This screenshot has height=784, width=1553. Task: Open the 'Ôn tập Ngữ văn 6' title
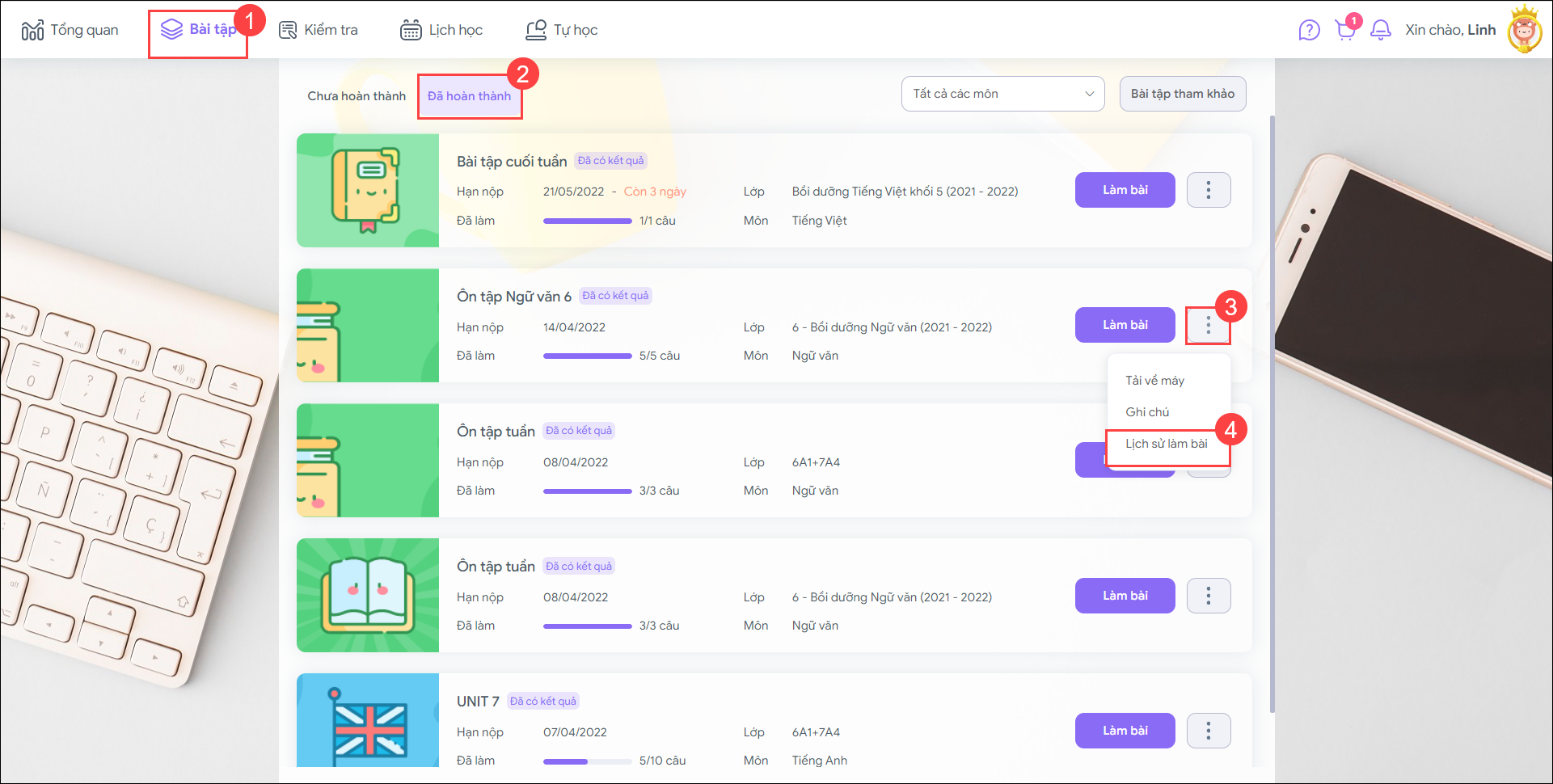514,297
